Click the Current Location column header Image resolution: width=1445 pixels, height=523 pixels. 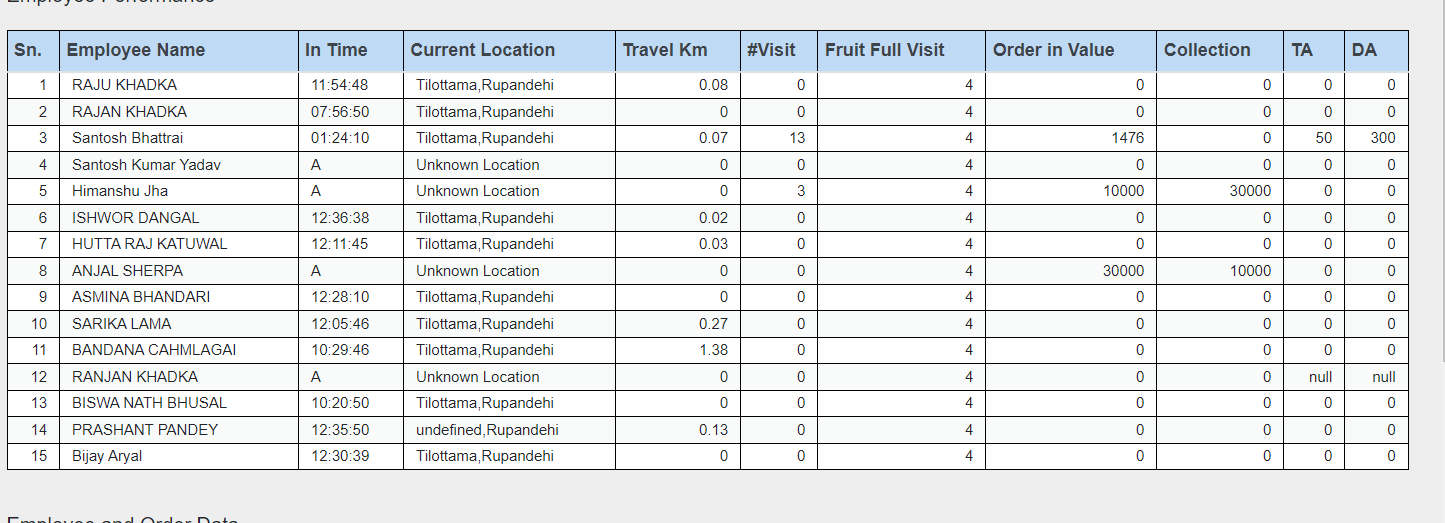pyautogui.click(x=482, y=50)
